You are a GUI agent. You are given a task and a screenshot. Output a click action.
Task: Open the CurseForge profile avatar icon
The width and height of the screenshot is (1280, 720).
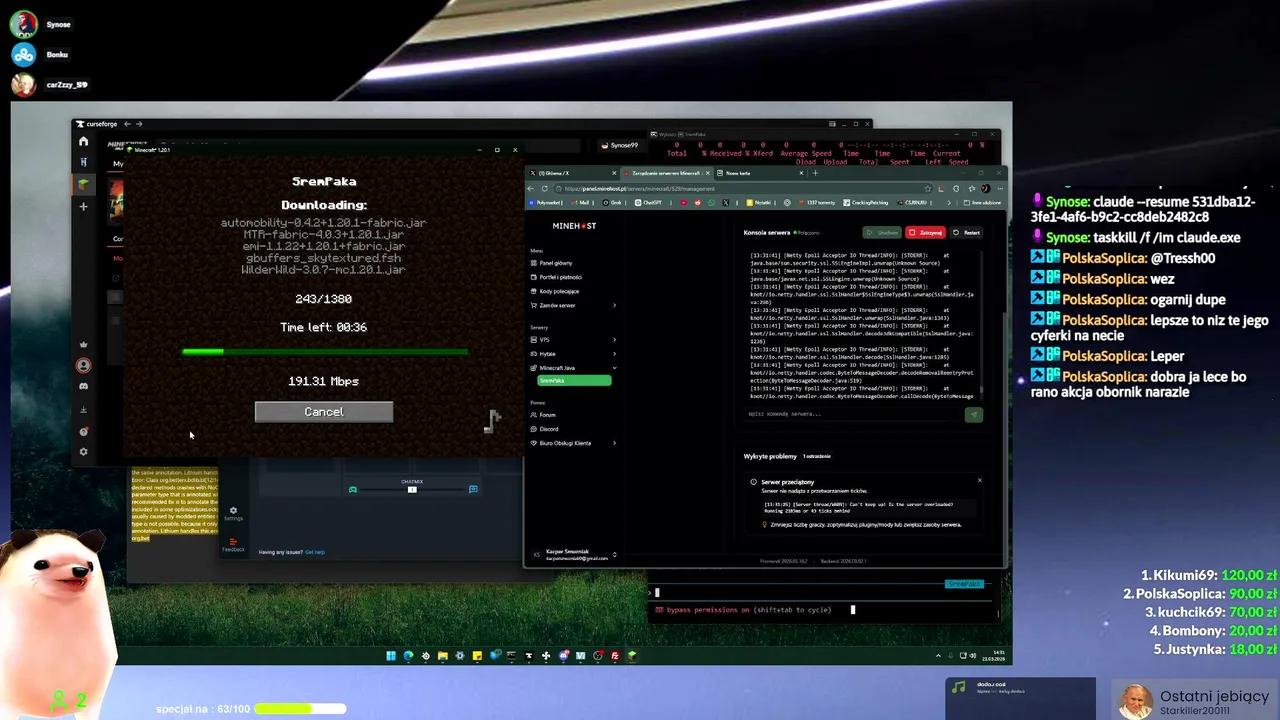coord(84,365)
